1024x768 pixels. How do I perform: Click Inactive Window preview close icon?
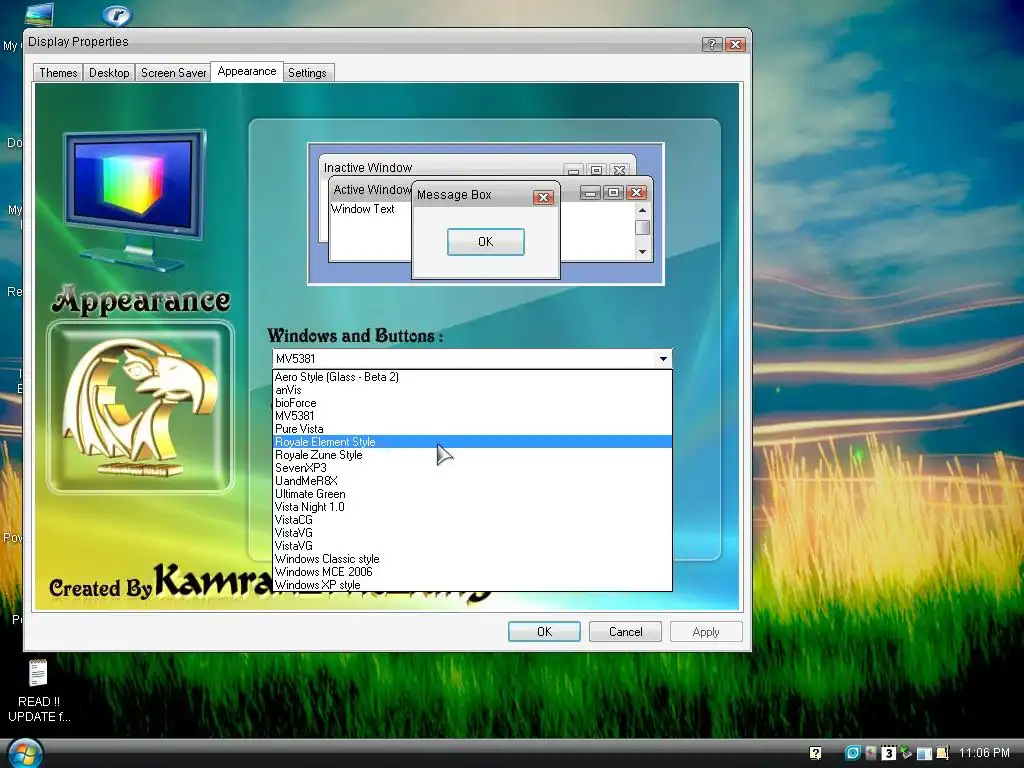[x=620, y=170]
